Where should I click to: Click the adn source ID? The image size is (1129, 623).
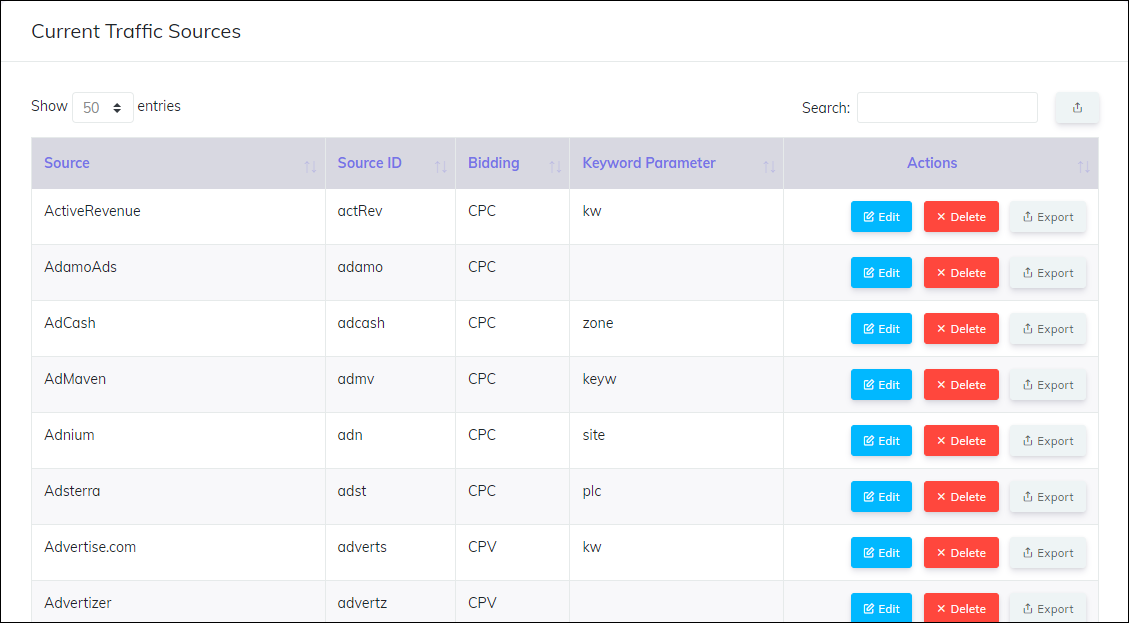click(x=350, y=435)
